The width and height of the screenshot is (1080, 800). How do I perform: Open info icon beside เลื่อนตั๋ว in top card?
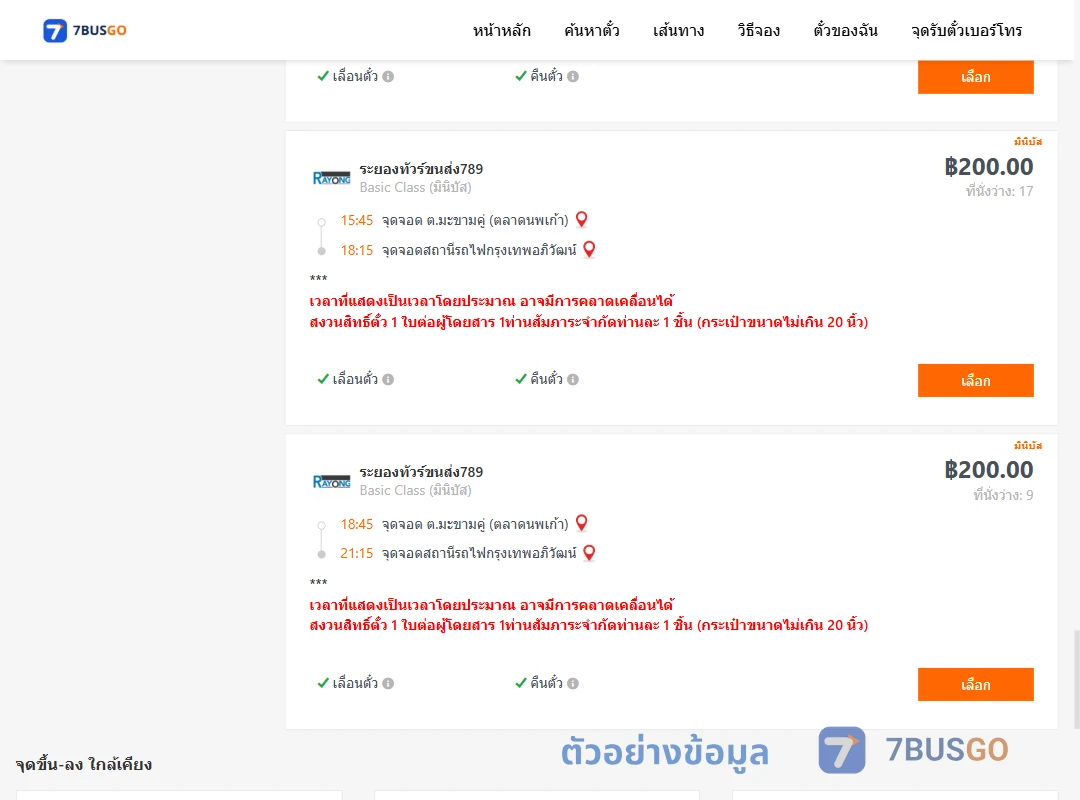(x=388, y=76)
